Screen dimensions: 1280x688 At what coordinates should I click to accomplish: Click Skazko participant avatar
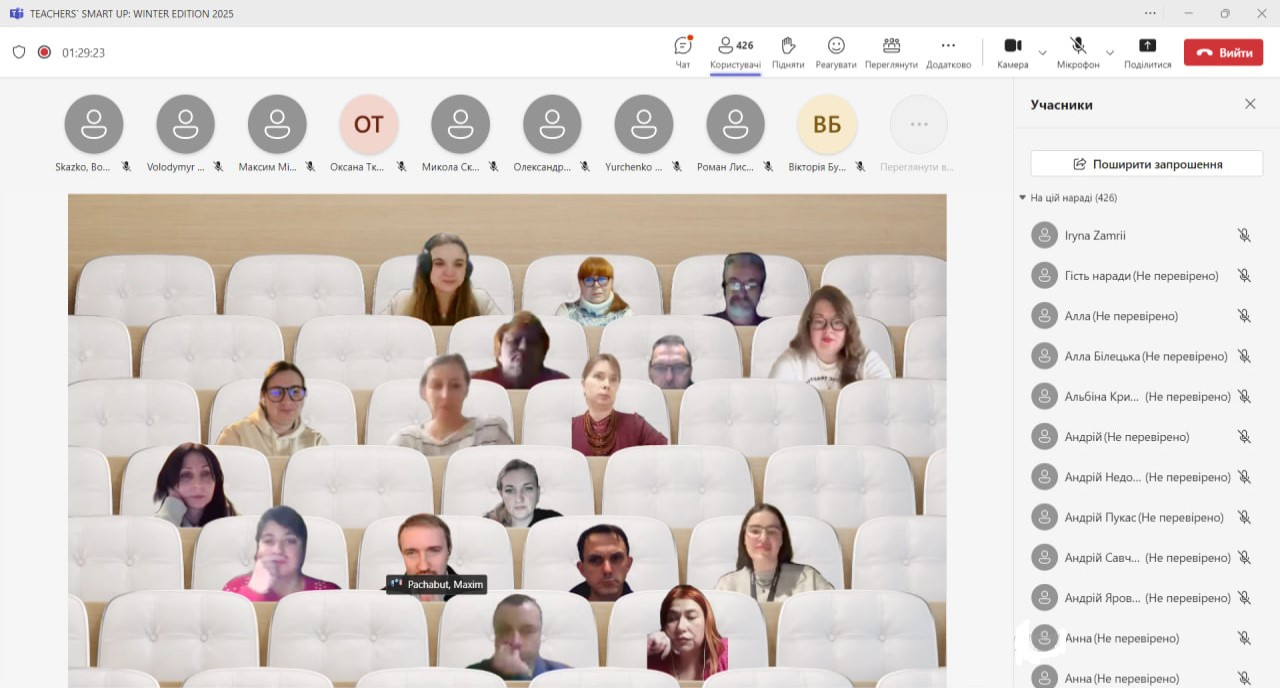tap(94, 124)
